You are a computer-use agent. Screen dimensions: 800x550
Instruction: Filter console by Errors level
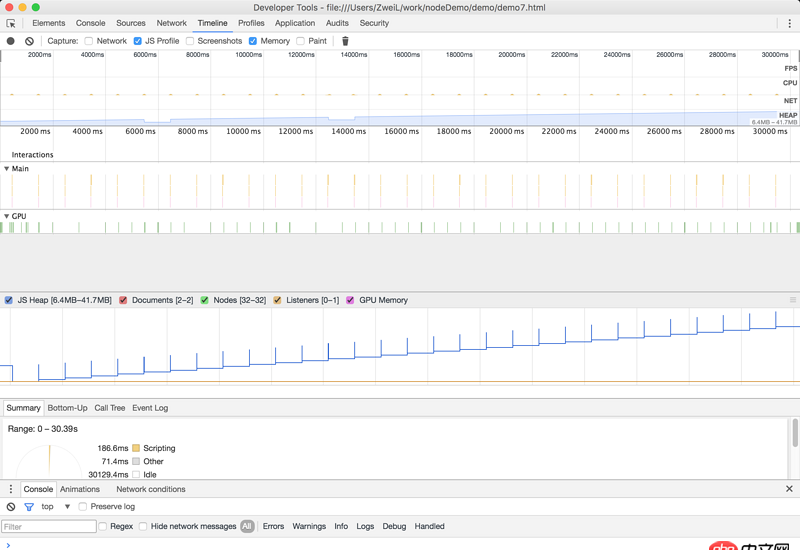pyautogui.click(x=273, y=526)
